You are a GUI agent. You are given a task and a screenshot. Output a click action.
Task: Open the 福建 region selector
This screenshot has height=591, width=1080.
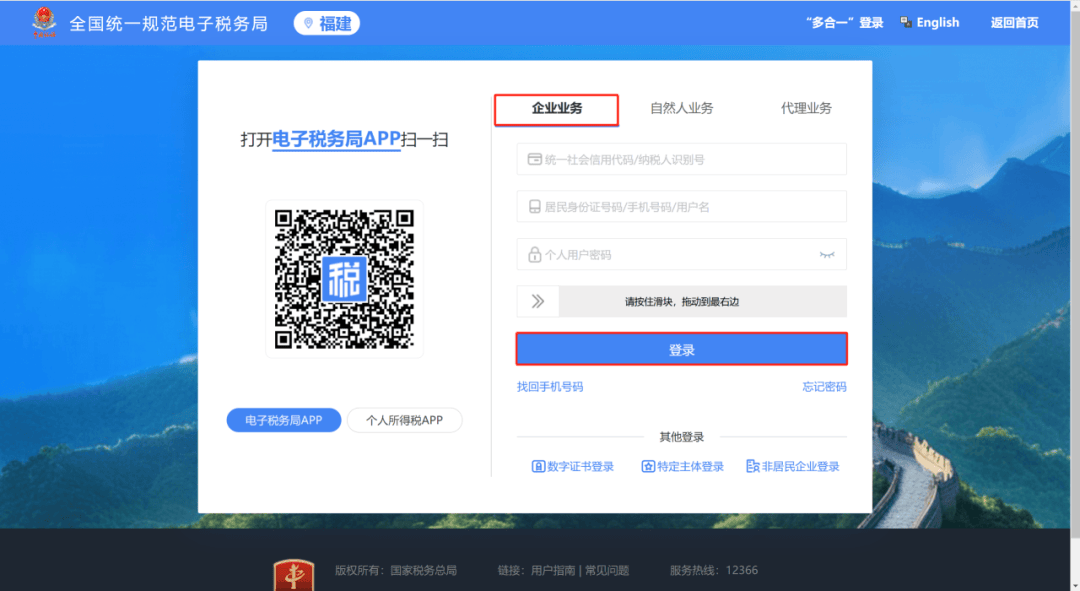tap(326, 23)
